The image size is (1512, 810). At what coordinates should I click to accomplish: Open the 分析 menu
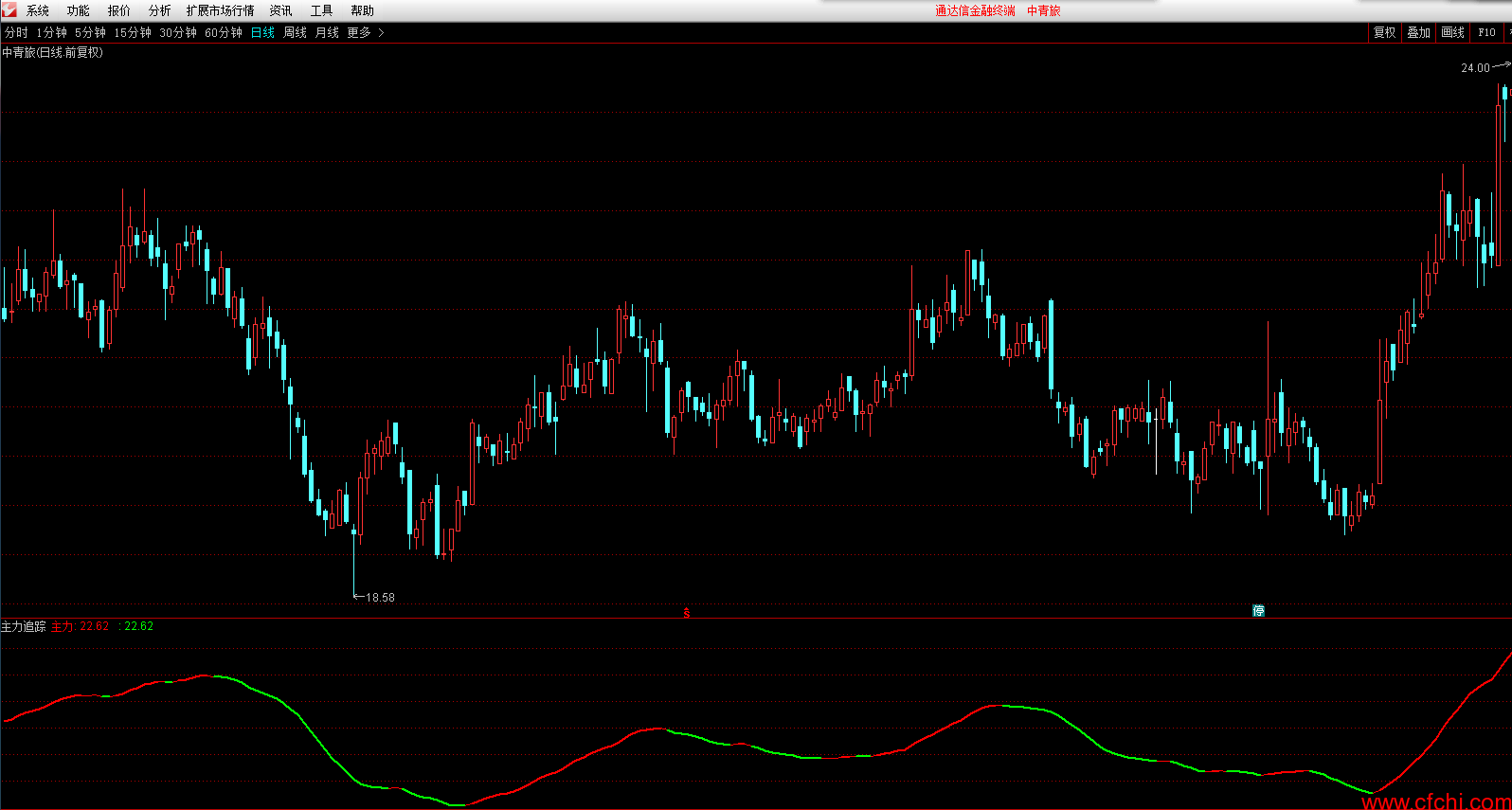[160, 10]
